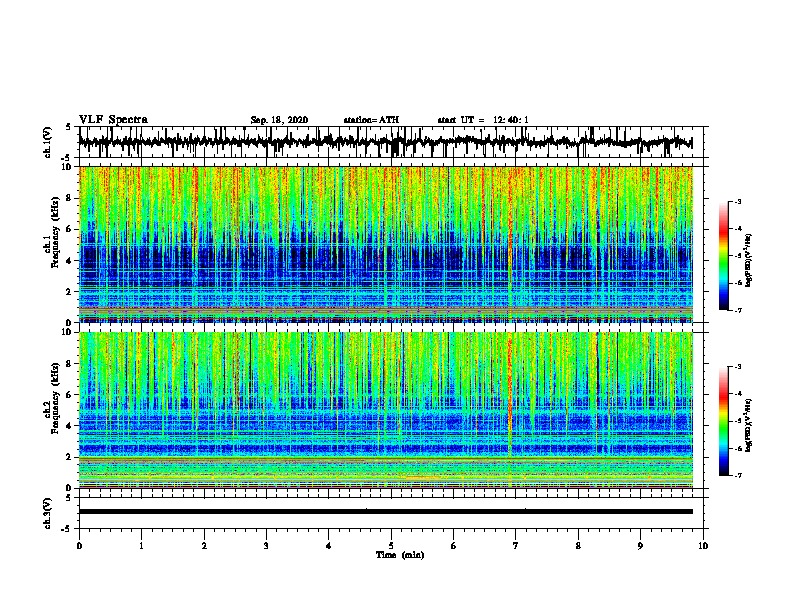Click the "6" tick on the Time axis
This screenshot has width=792, height=612.
pyautogui.click(x=454, y=546)
